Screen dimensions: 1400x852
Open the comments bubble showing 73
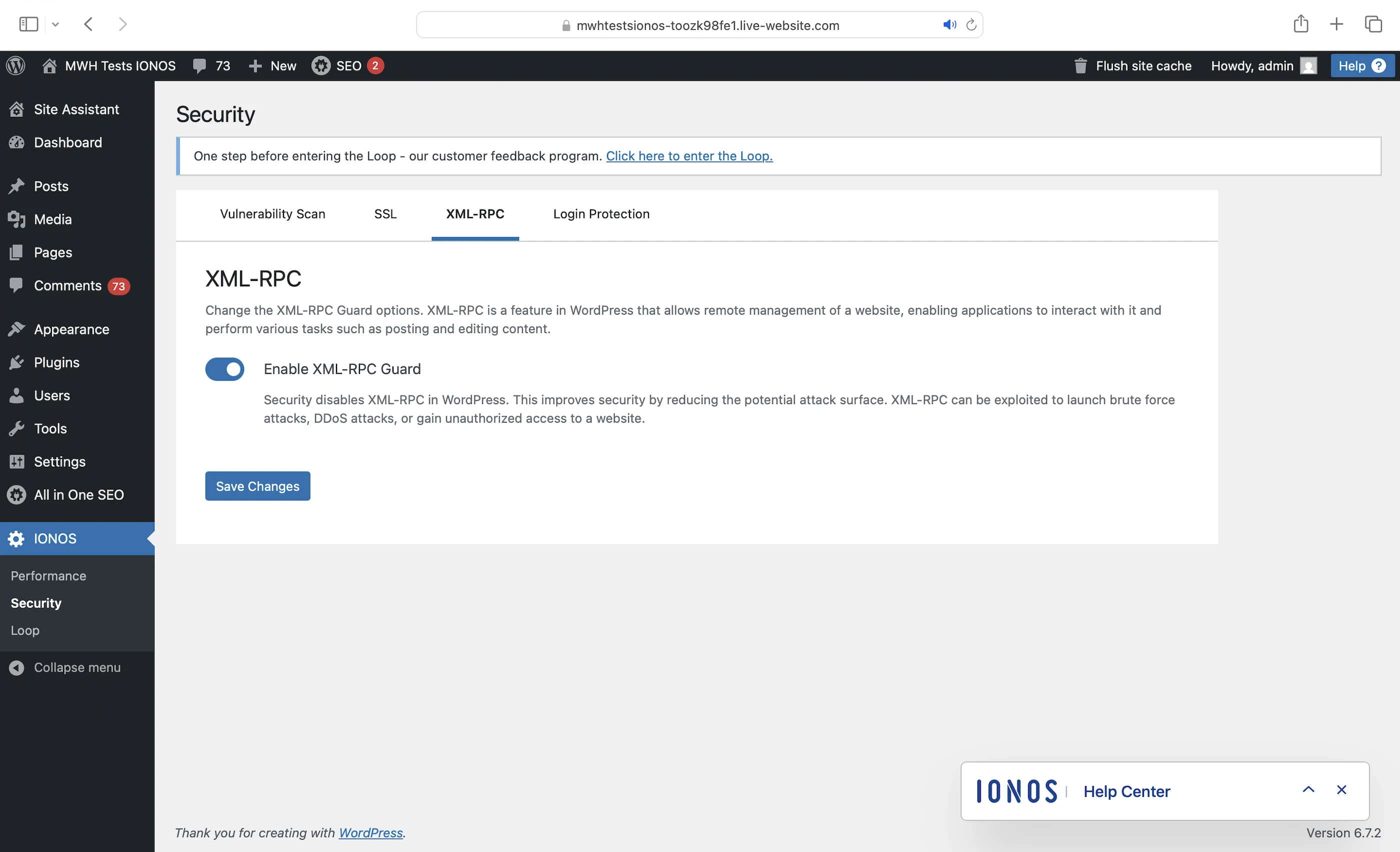pyautogui.click(x=211, y=66)
